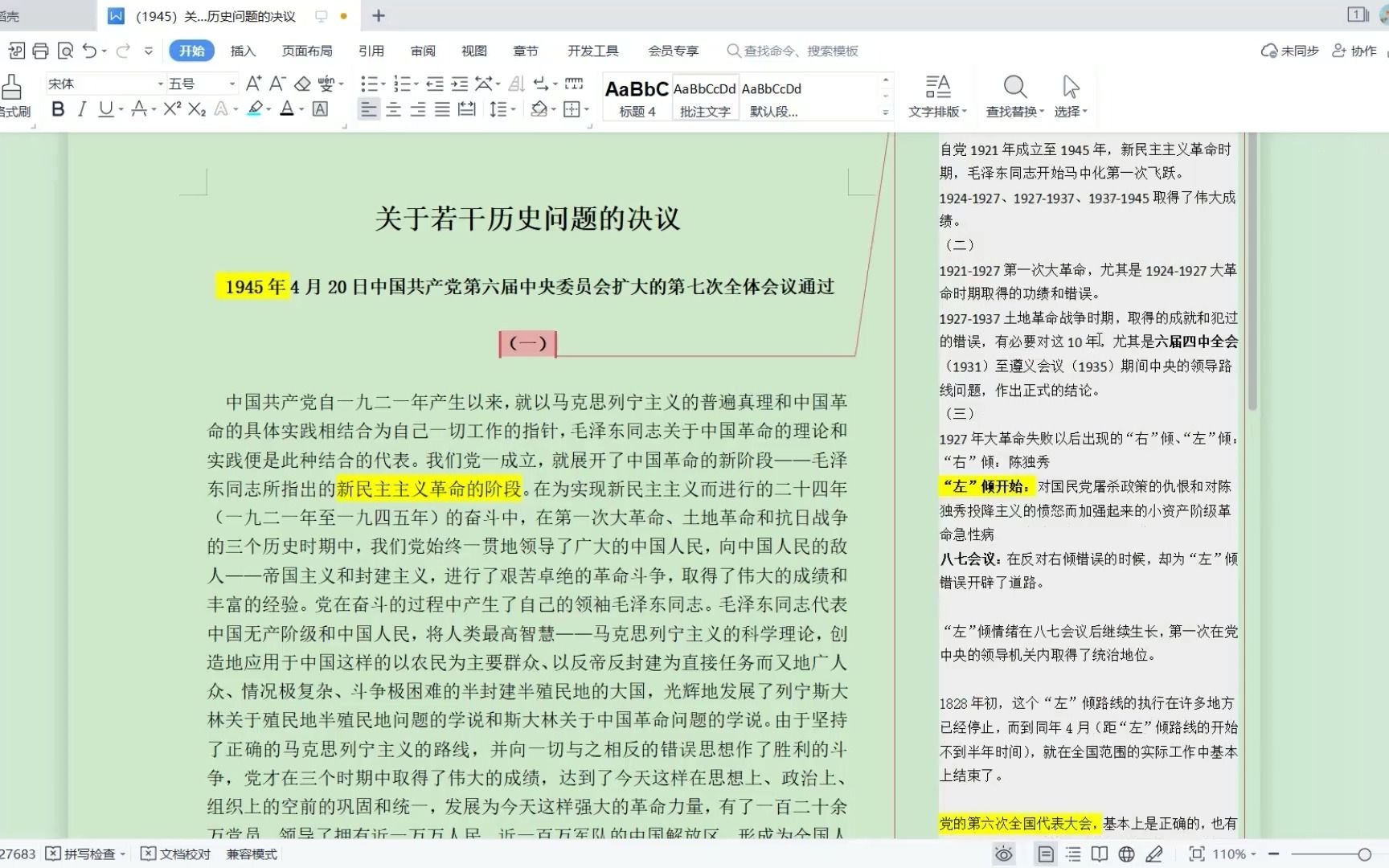The width and height of the screenshot is (1389, 868).
Task: Expand the borders dropdown
Action: [x=586, y=109]
